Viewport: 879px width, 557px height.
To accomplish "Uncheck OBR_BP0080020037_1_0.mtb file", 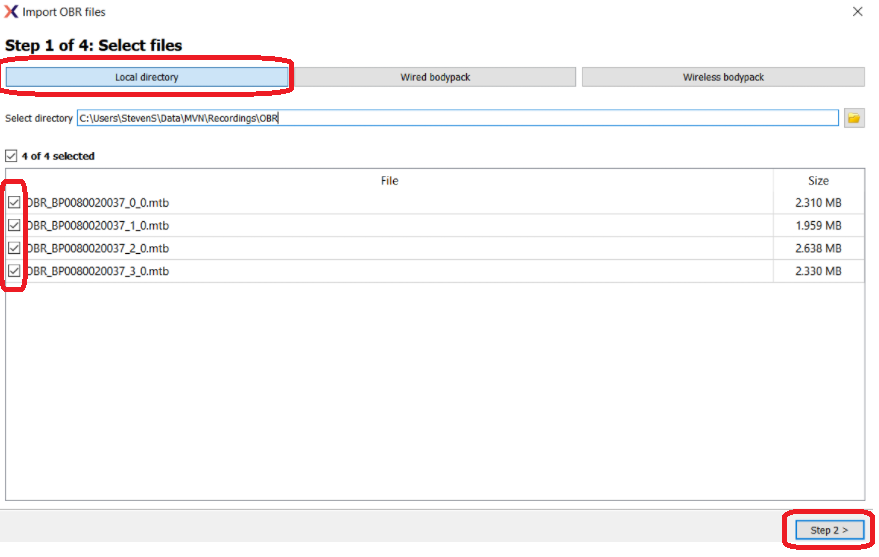I will 14,225.
